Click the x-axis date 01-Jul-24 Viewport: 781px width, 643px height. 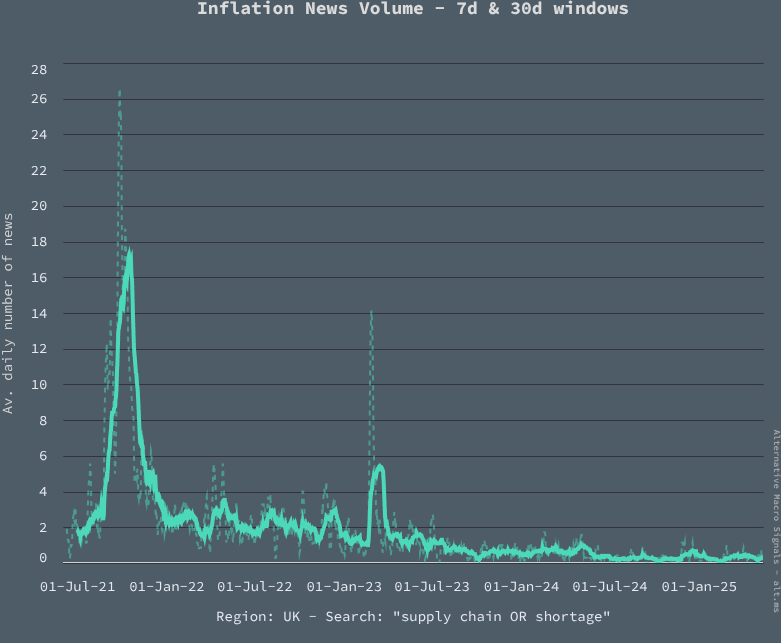point(610,587)
